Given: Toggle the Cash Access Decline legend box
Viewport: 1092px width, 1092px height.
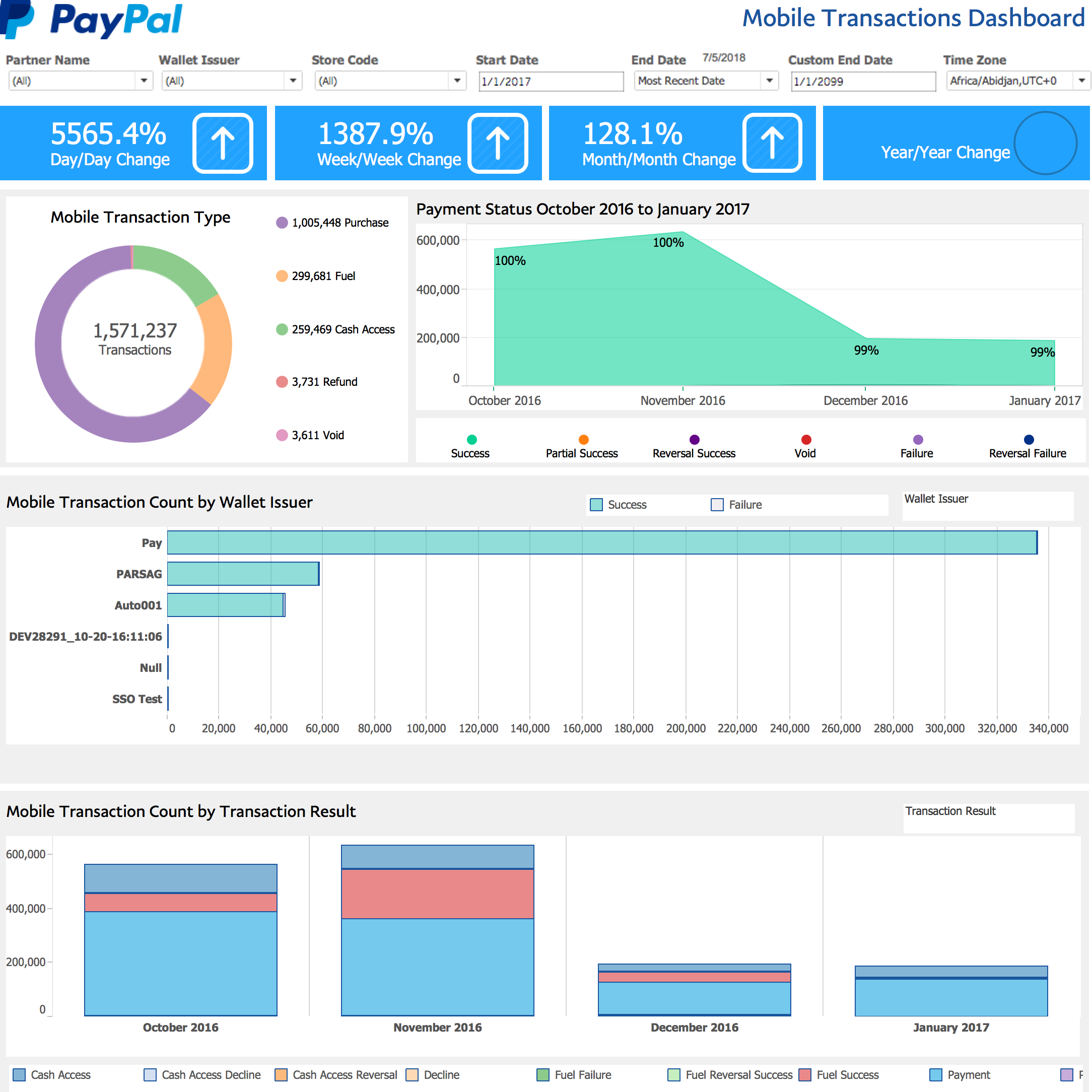Looking at the screenshot, I should pos(150,1074).
